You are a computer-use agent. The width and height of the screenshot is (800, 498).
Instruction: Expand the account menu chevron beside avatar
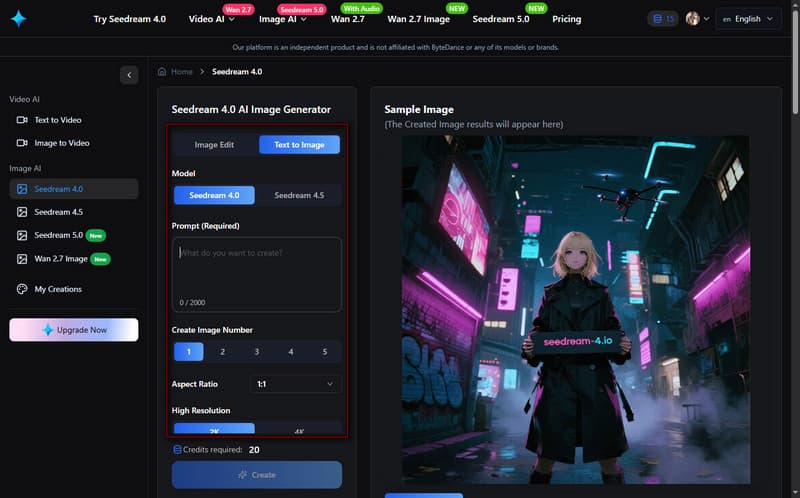click(x=706, y=19)
